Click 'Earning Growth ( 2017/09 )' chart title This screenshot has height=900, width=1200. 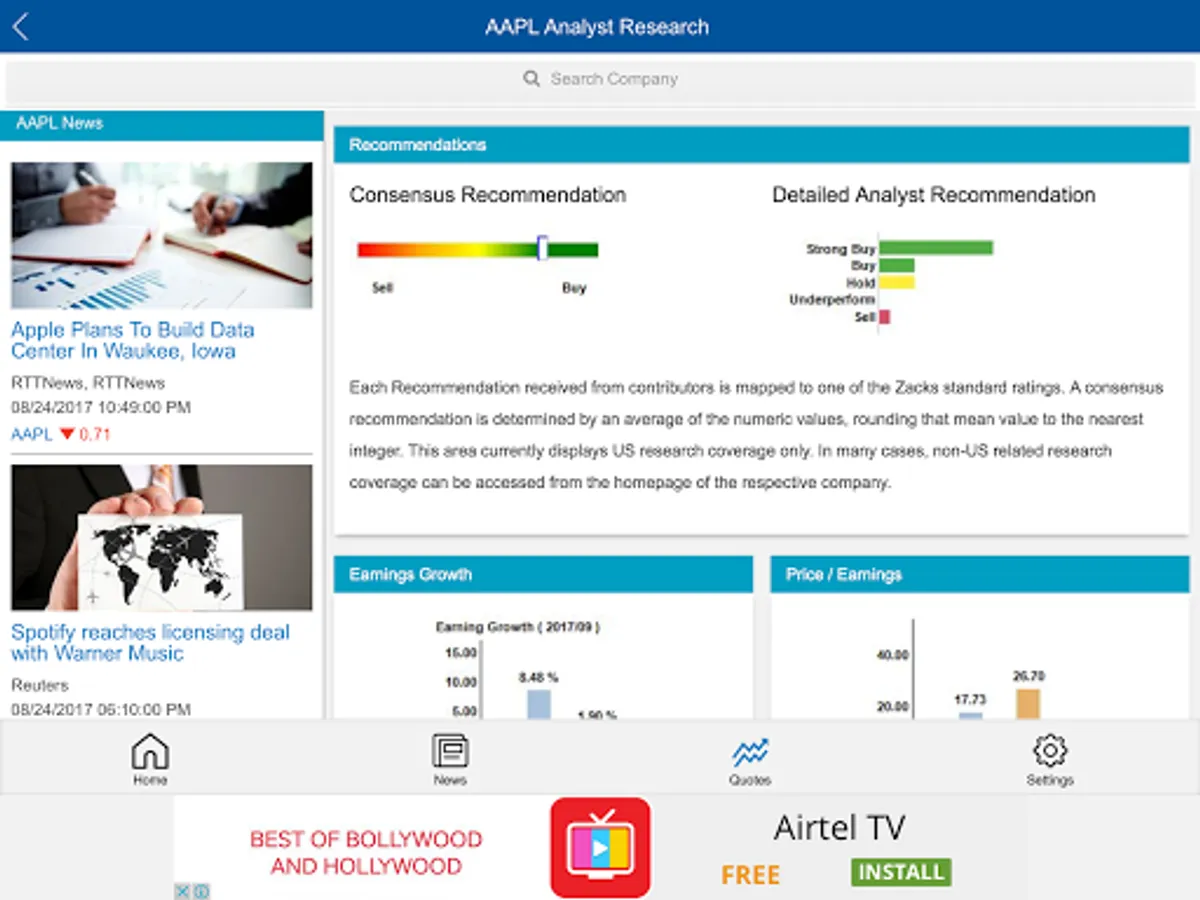click(518, 627)
